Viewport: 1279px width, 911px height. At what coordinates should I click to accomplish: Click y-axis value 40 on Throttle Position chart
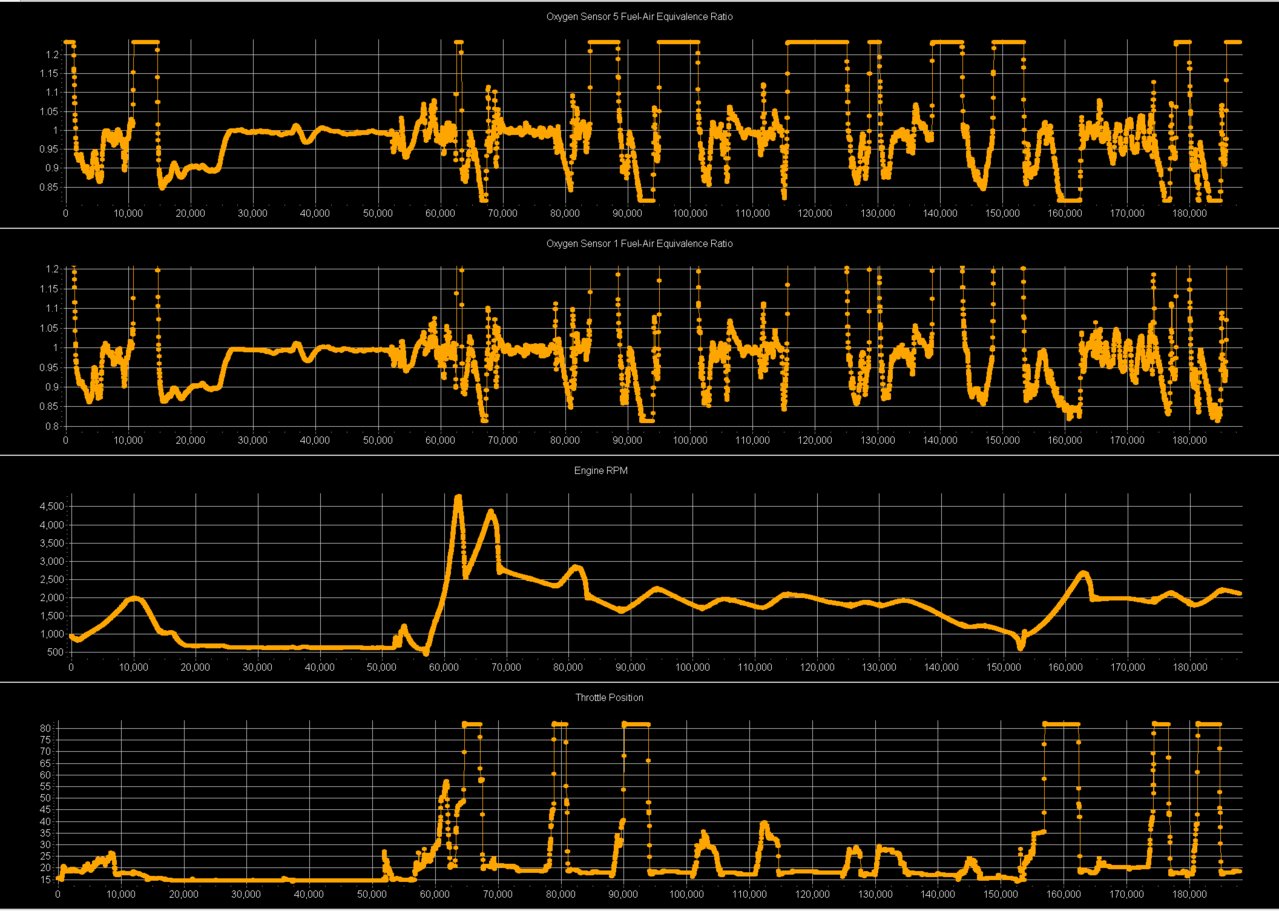[46, 822]
